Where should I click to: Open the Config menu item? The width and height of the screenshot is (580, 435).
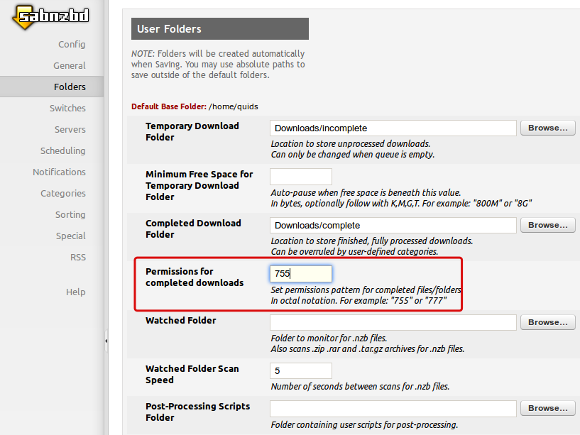(x=72, y=44)
